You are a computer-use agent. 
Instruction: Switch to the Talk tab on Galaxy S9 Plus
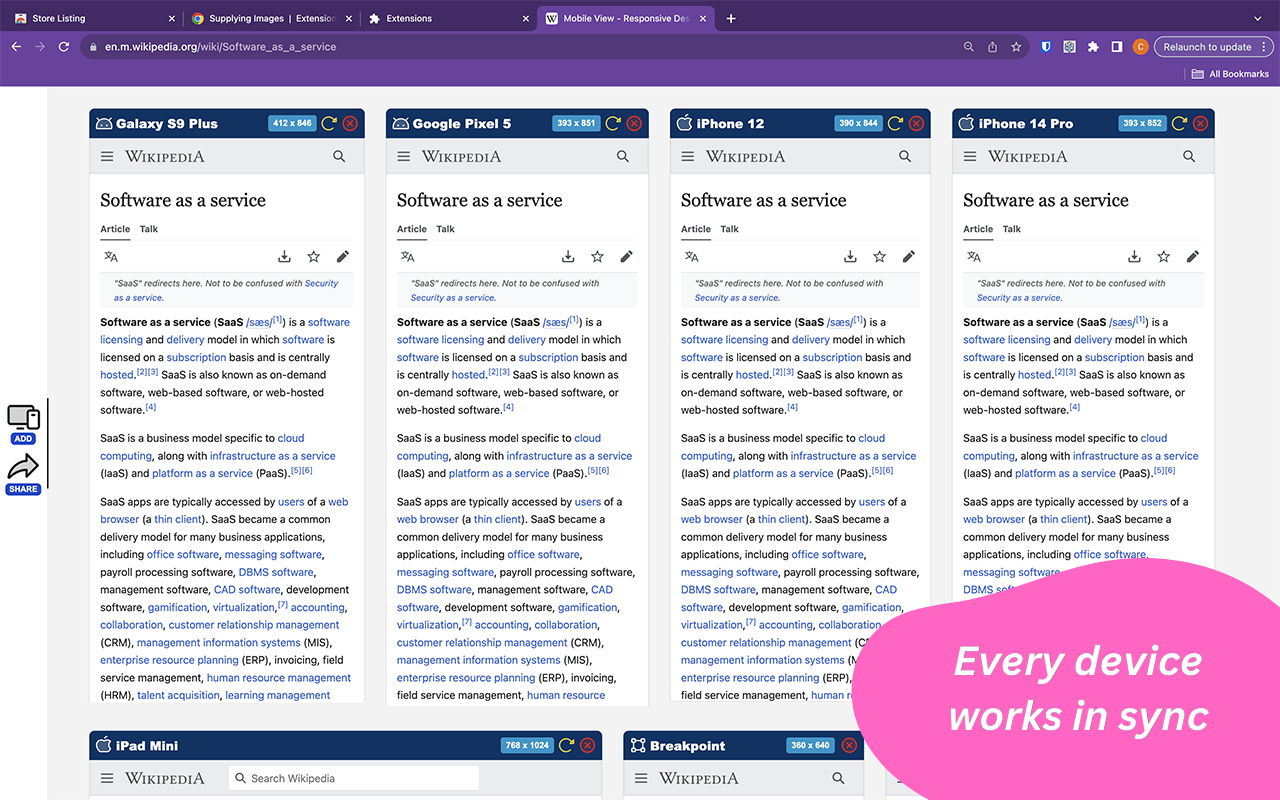pos(148,229)
